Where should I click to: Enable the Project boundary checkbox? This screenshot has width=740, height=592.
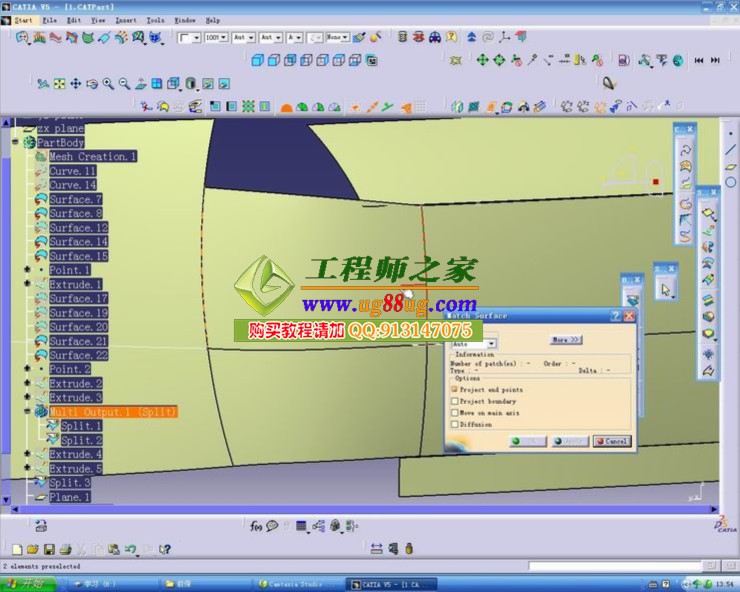pos(454,401)
